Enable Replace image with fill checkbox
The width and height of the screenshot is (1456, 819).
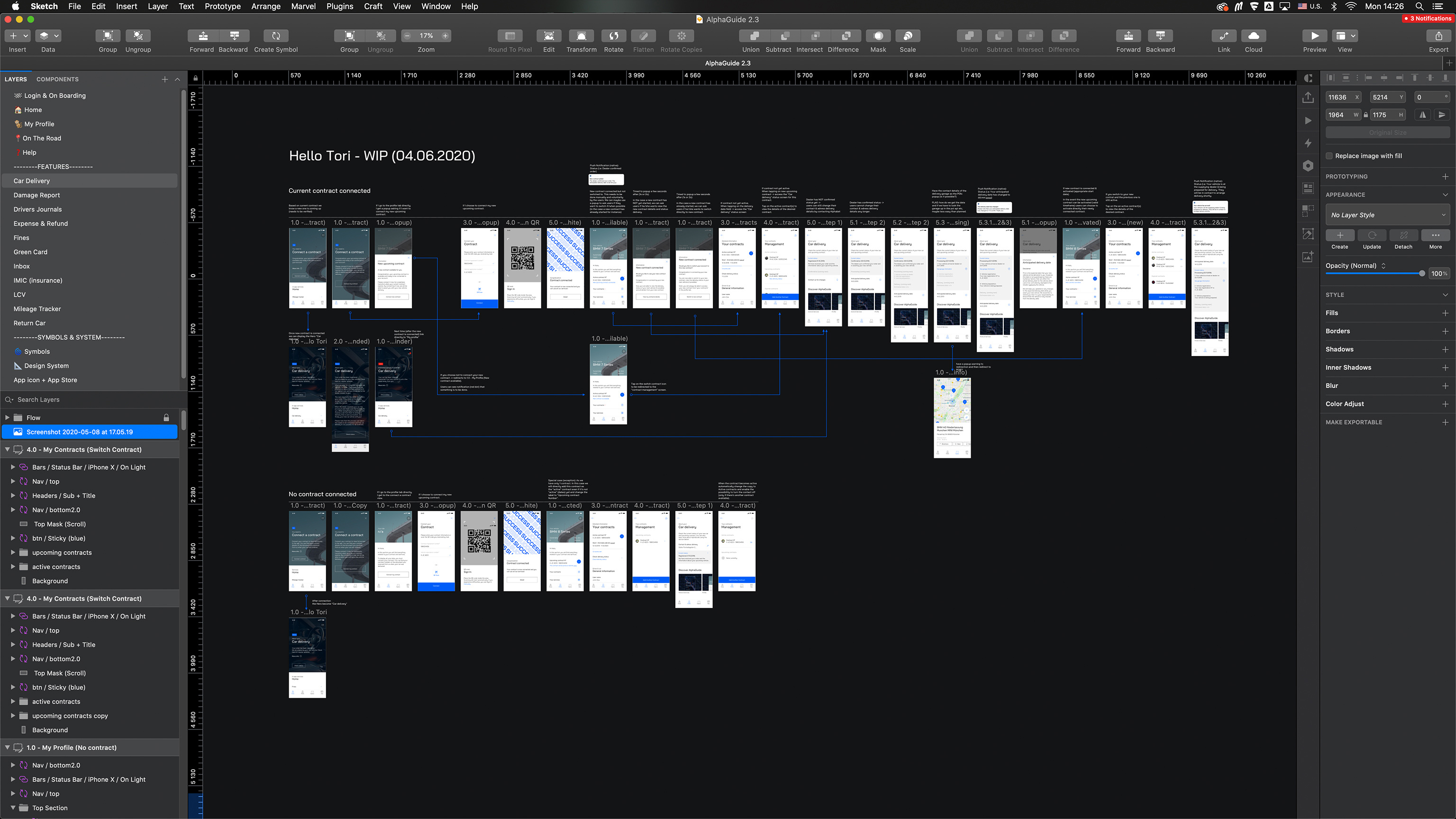click(1329, 156)
